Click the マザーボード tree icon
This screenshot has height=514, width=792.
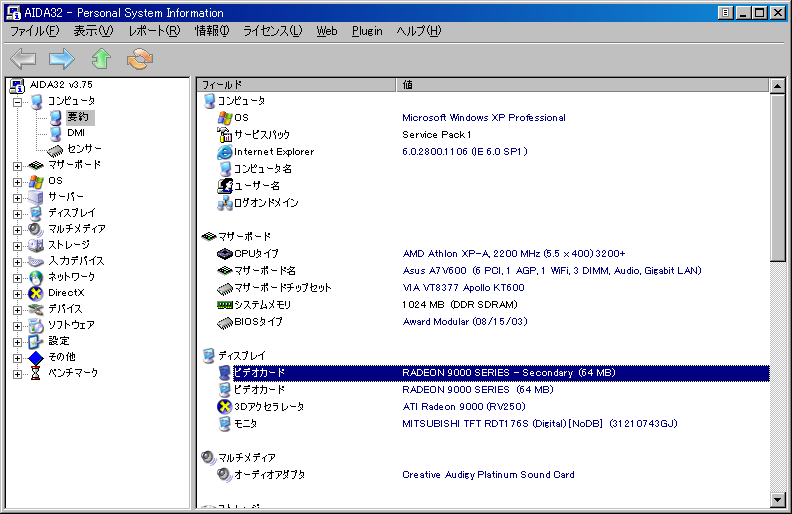pos(36,165)
